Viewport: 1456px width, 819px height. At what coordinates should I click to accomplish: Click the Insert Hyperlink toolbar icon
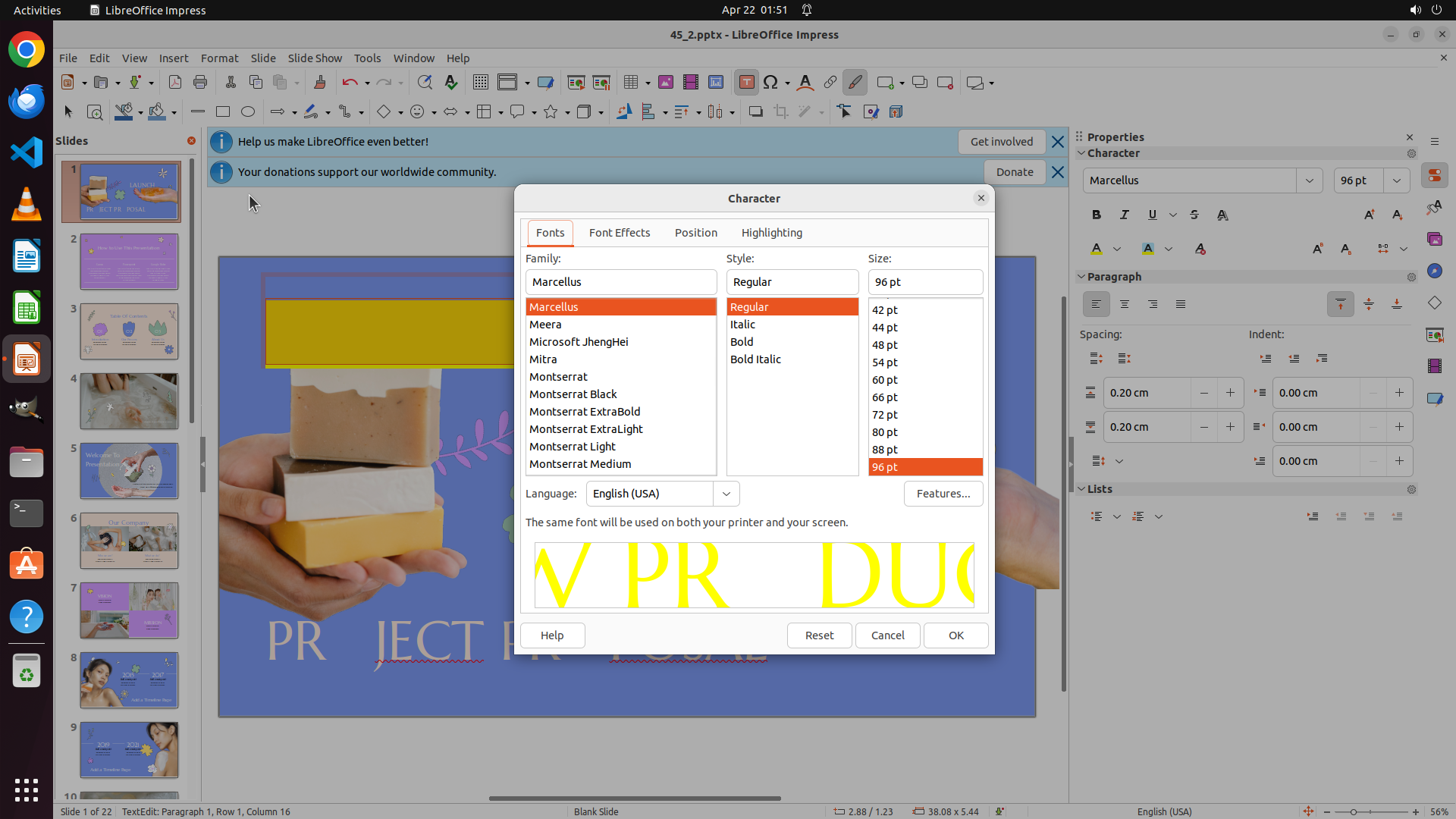(830, 83)
